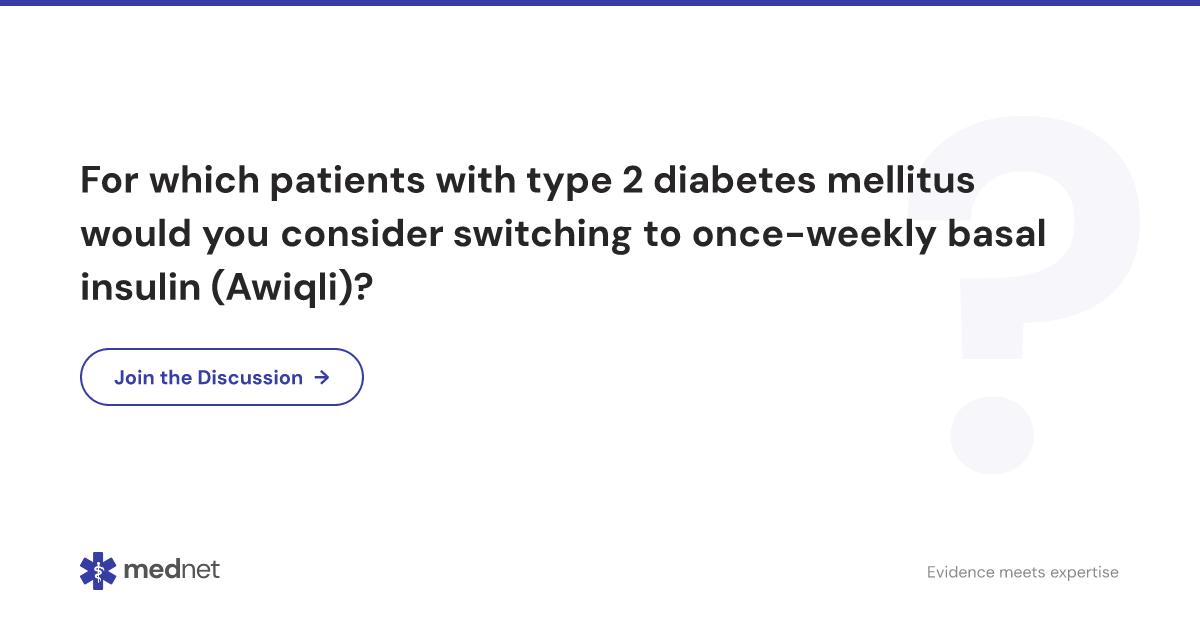
Task: Click the dark blue bar at the top
Action: coord(600,3)
